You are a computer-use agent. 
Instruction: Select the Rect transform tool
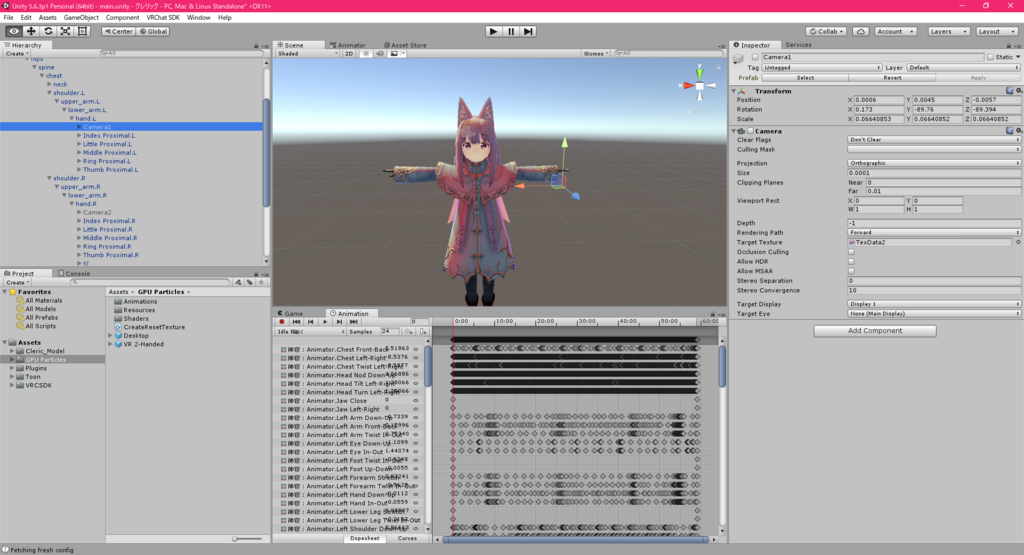[x=82, y=31]
